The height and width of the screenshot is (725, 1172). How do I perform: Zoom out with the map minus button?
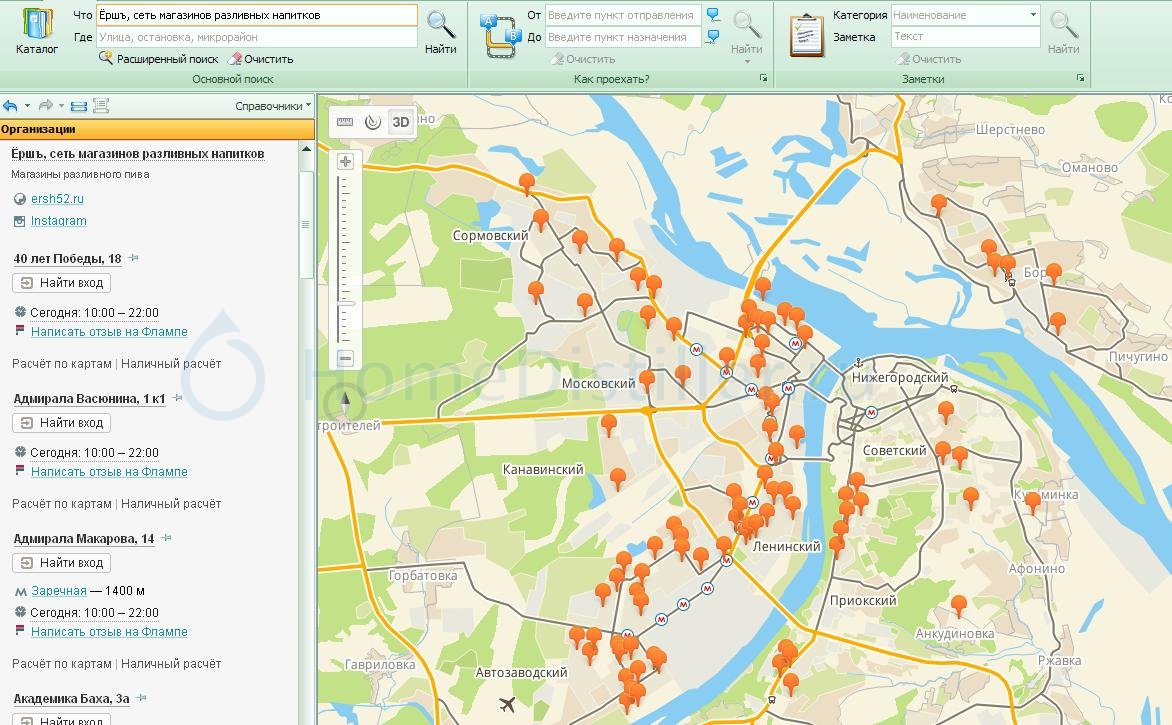pos(345,359)
